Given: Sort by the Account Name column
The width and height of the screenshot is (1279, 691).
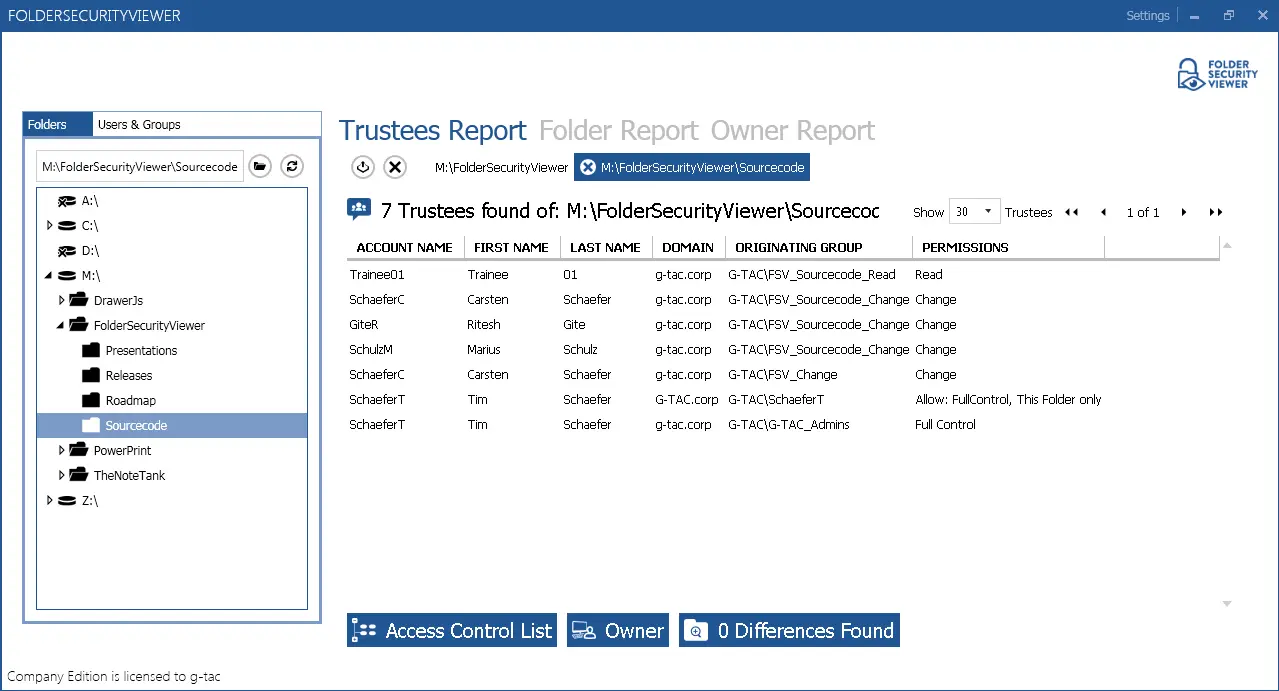Looking at the screenshot, I should pyautogui.click(x=404, y=247).
